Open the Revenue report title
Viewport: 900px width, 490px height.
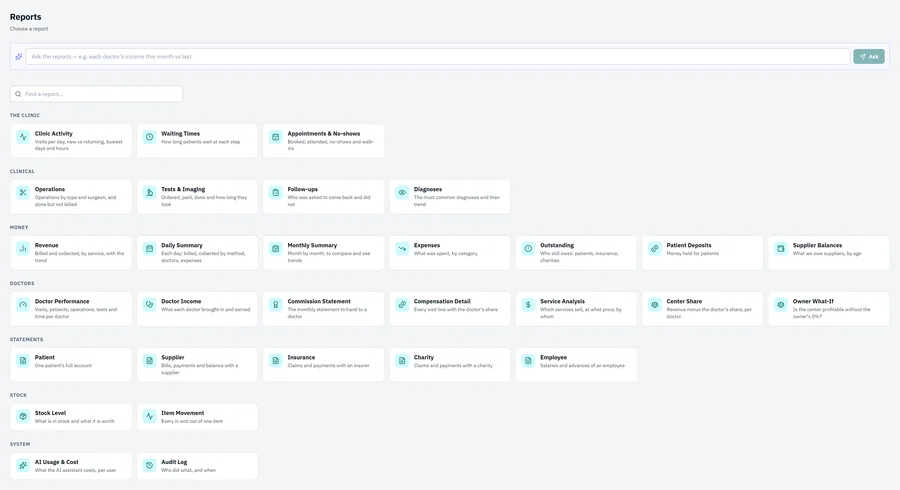[x=46, y=245]
